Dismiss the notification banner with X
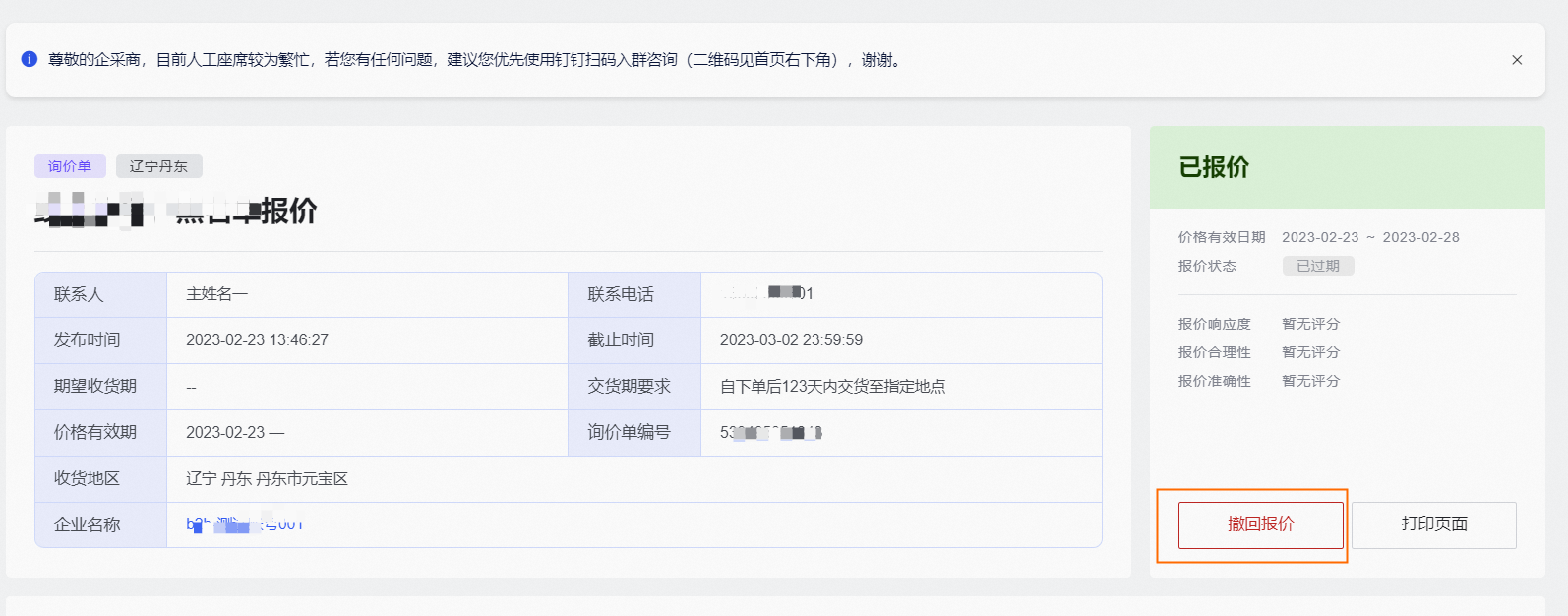This screenshot has width=1568, height=616. click(x=1517, y=60)
